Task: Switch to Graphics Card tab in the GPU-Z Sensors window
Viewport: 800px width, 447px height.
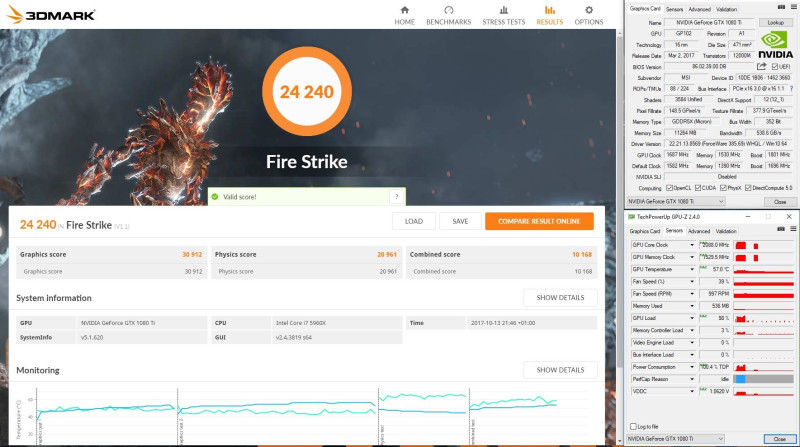Action: [x=645, y=231]
